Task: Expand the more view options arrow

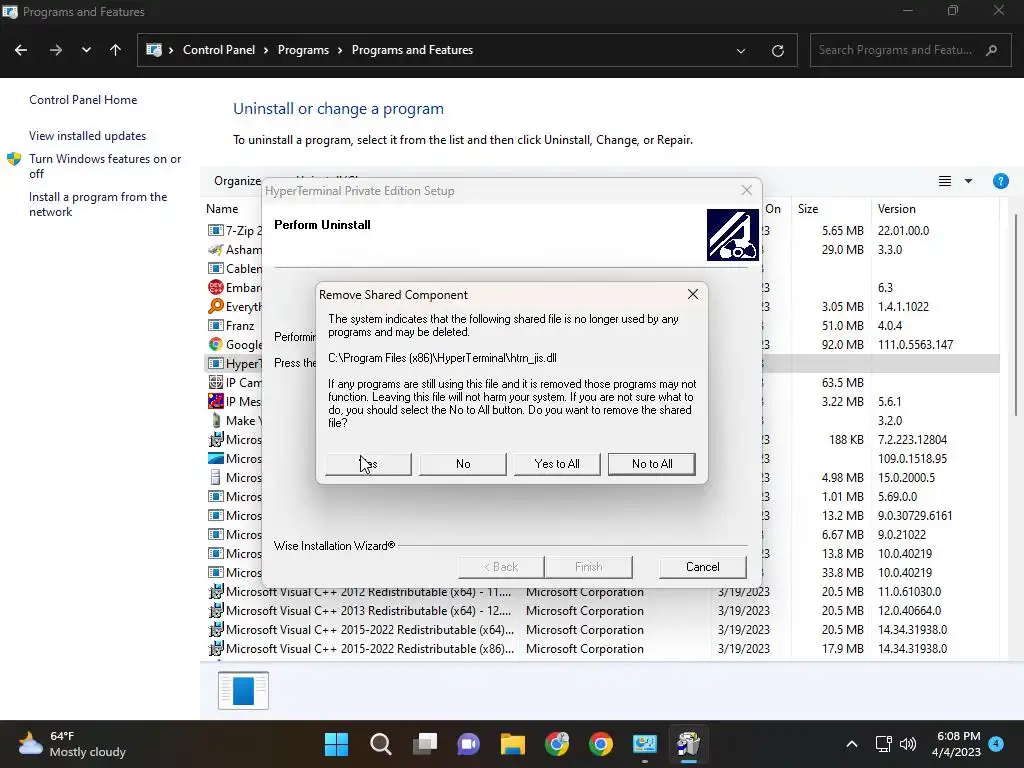Action: (968, 181)
